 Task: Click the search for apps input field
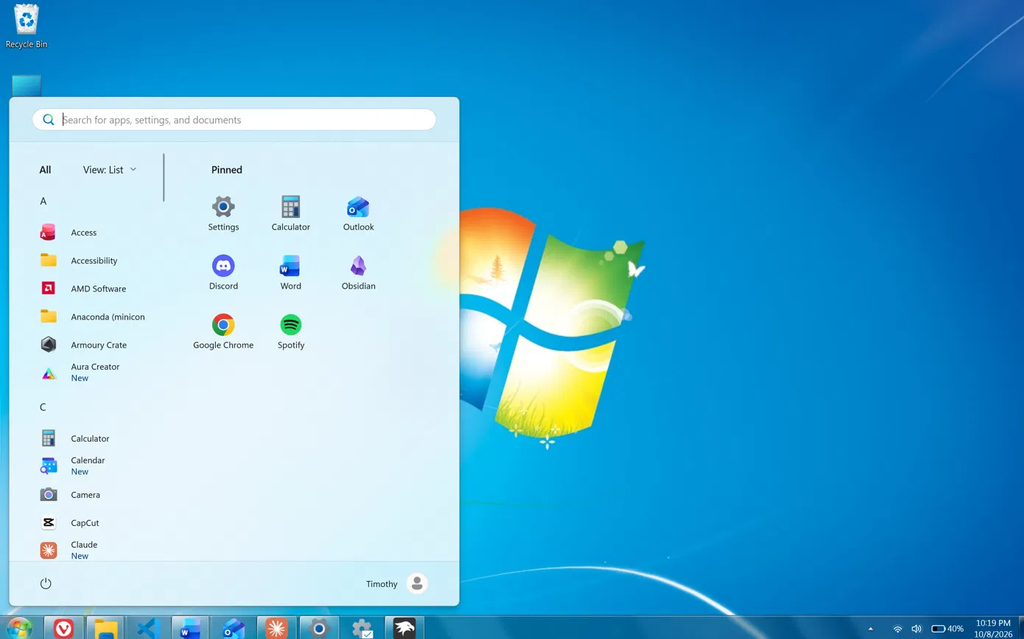point(234,120)
